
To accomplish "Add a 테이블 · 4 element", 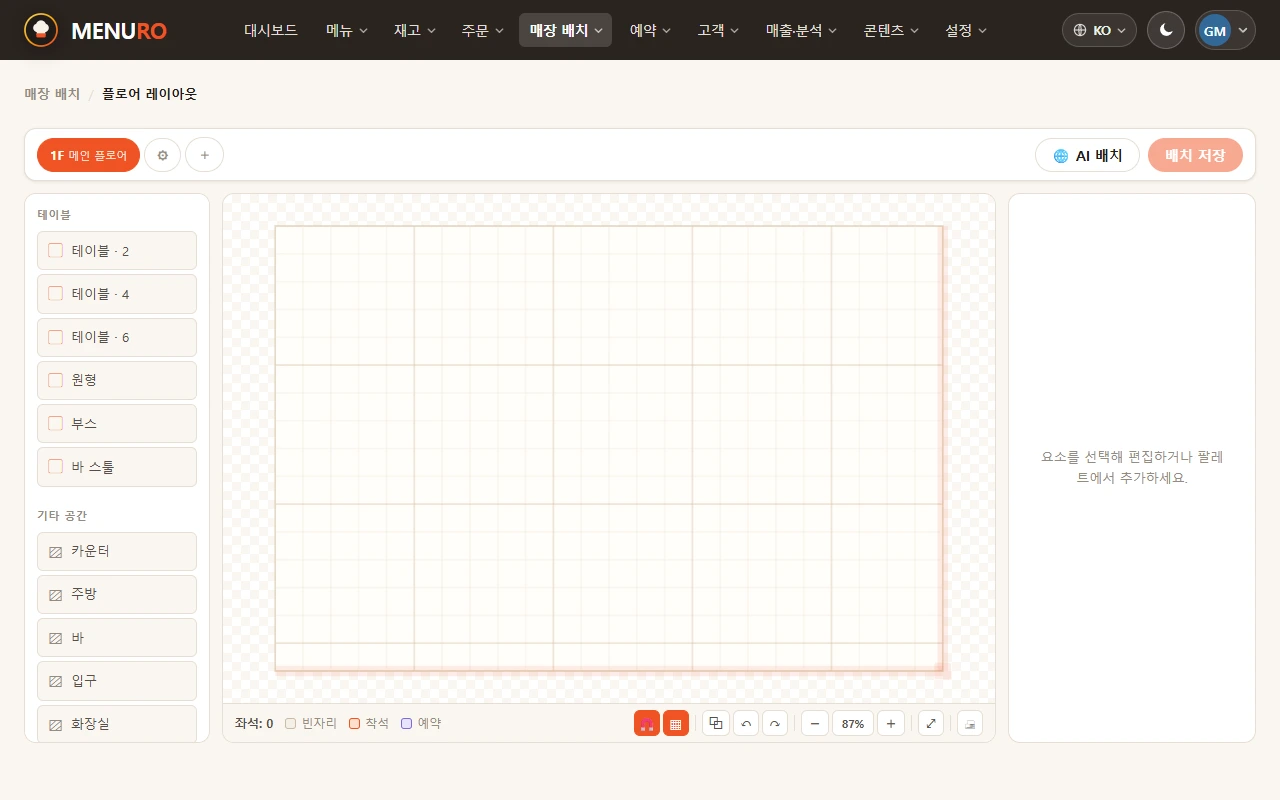I will click(x=117, y=294).
